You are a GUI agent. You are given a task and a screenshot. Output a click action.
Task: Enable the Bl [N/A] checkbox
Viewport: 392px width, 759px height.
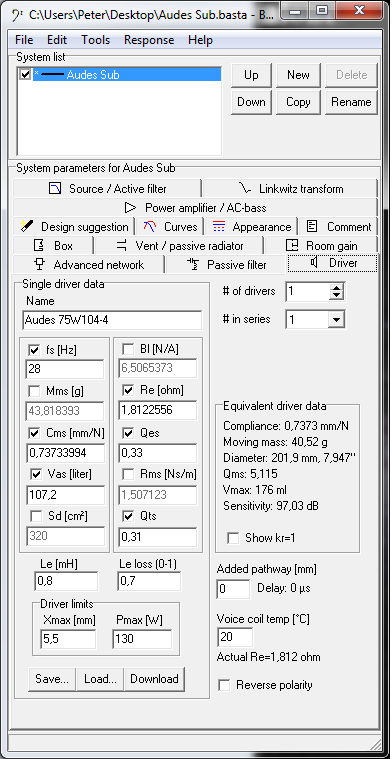tap(128, 349)
